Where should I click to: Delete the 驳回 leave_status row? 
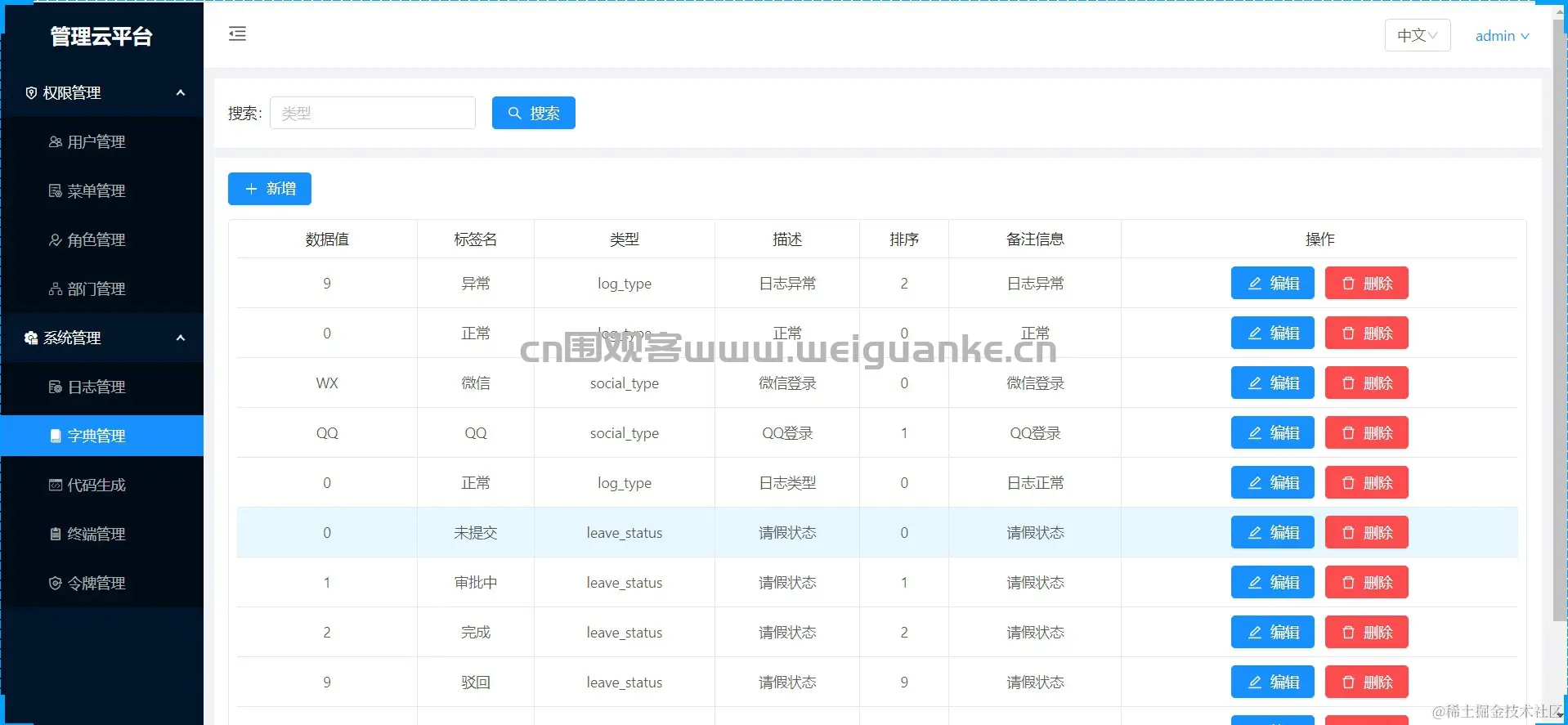1366,682
